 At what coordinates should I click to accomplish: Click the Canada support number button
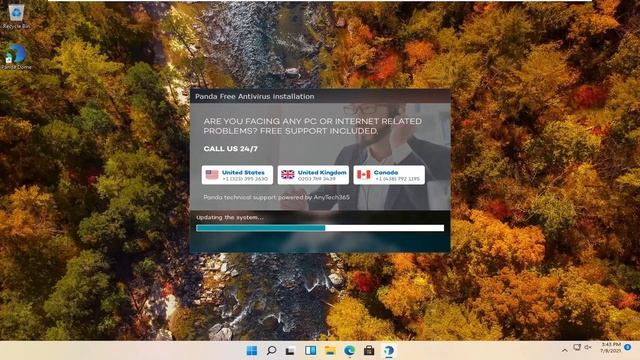pos(389,175)
